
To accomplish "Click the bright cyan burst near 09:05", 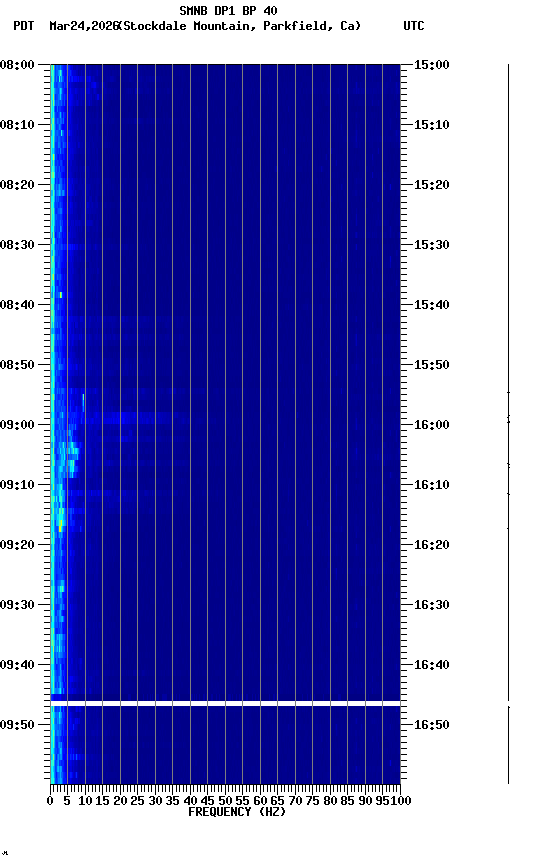I will [72, 459].
